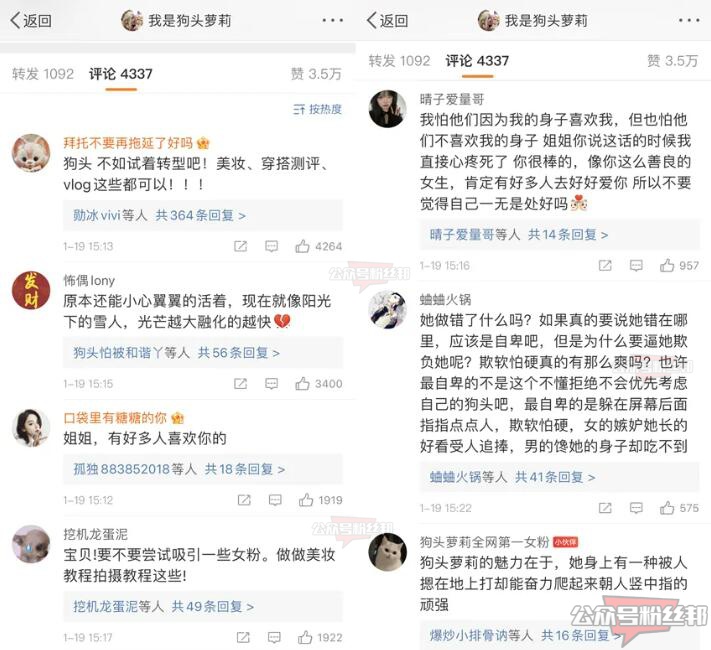Screen dimensions: 711x650
Task: Expand the 共364条回复 thread
Action: [200, 215]
